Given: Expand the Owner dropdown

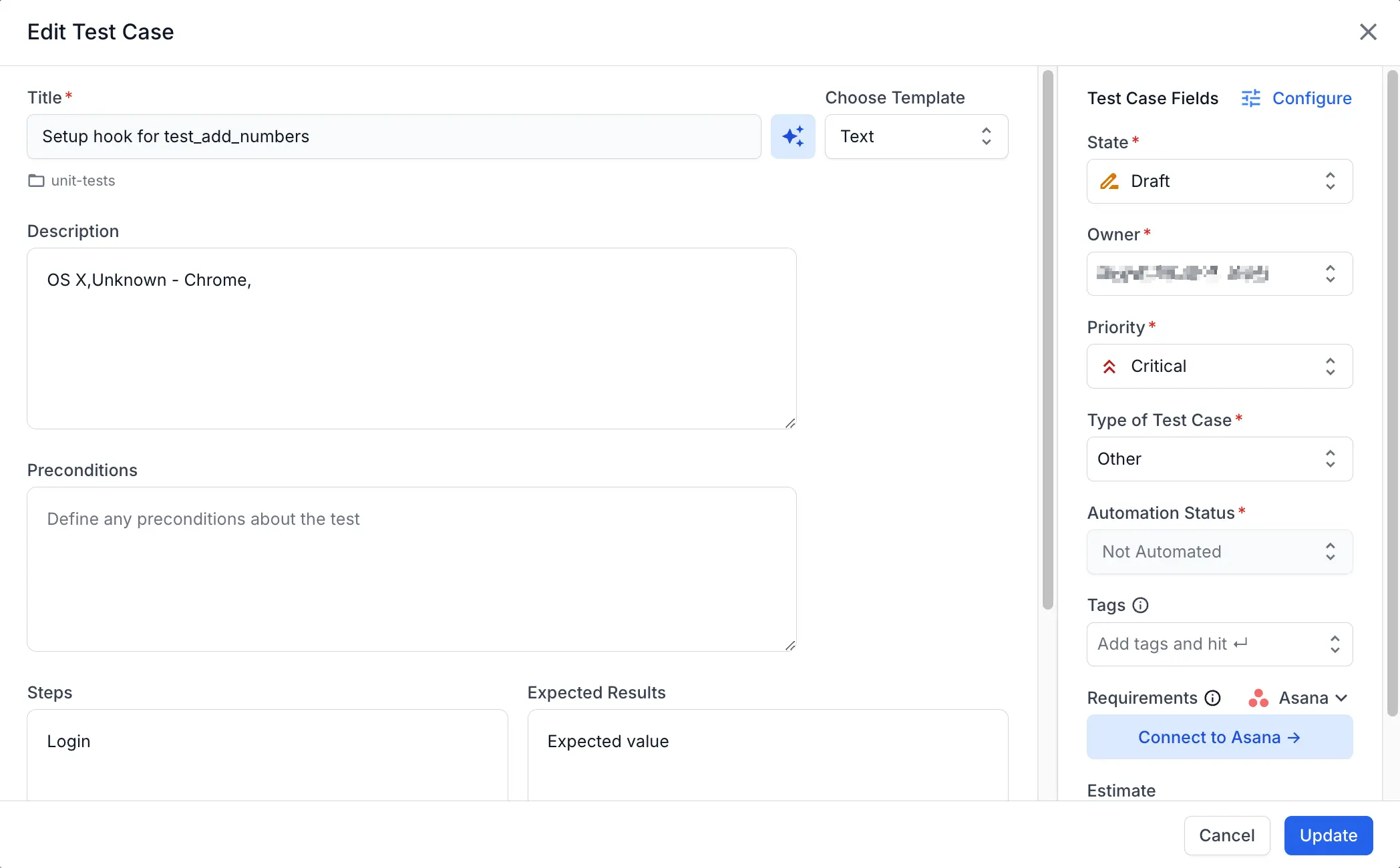Looking at the screenshot, I should [x=1219, y=274].
